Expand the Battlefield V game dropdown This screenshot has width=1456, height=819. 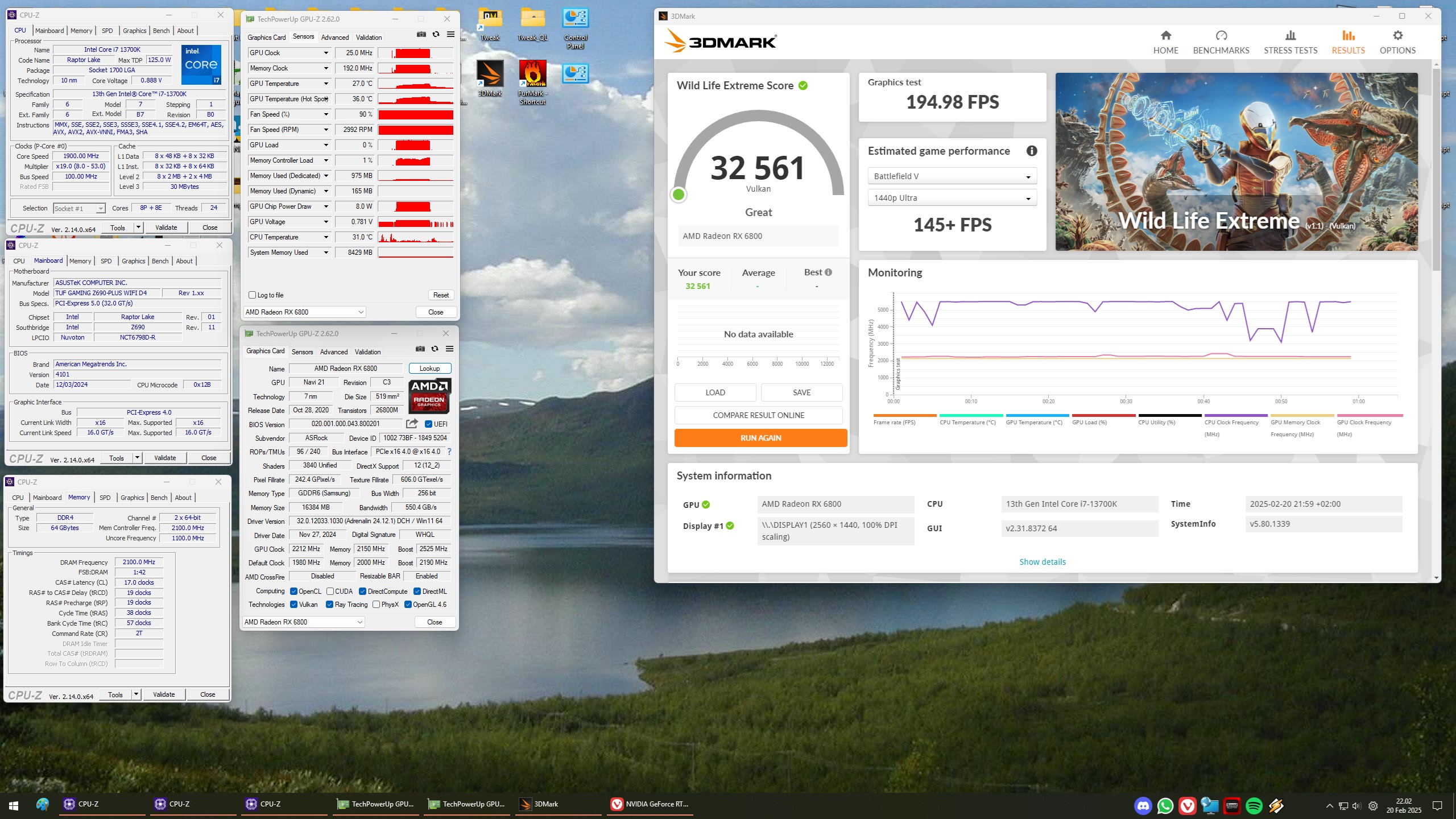pyautogui.click(x=952, y=176)
